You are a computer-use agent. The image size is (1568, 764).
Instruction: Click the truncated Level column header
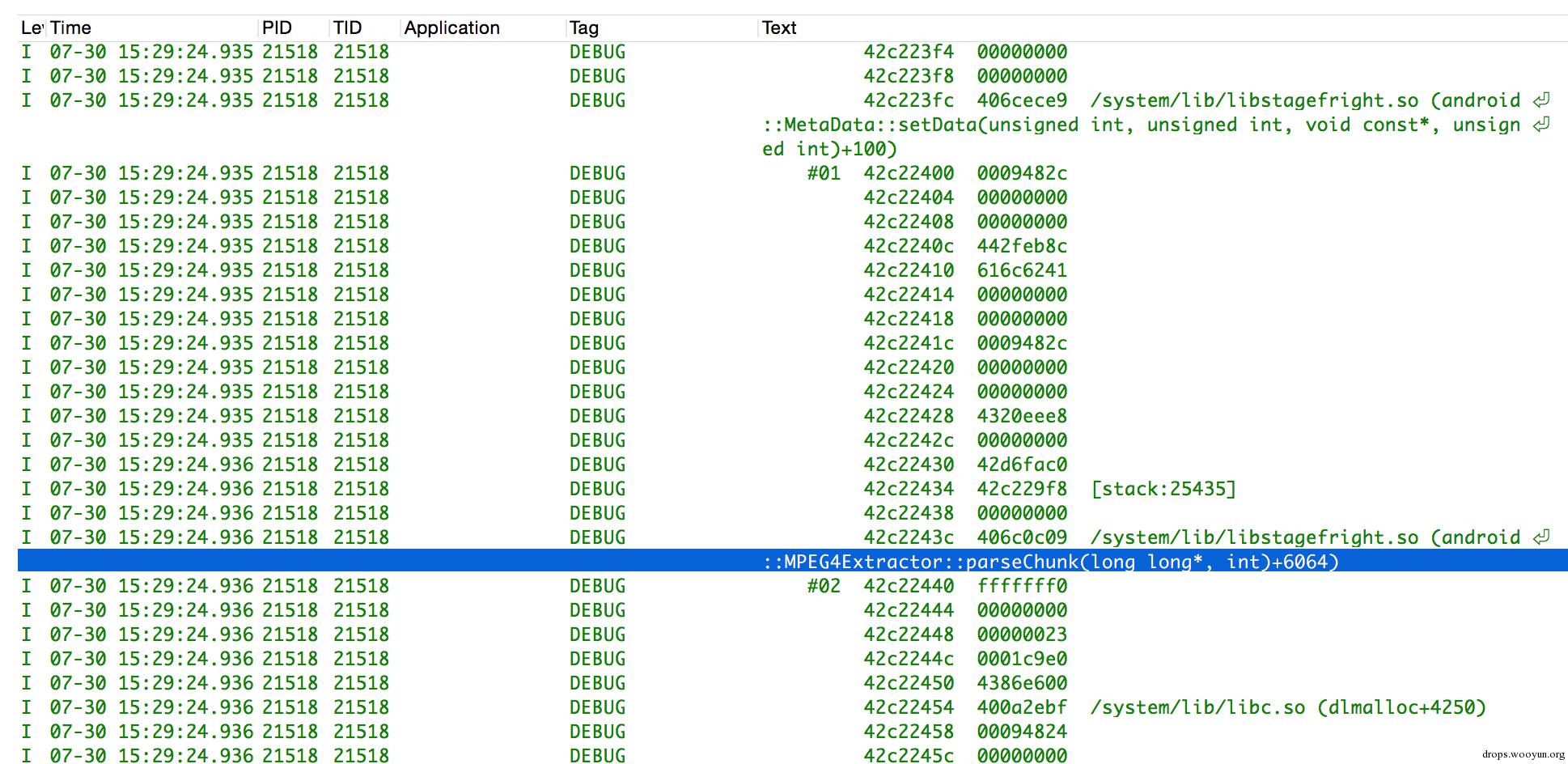click(x=31, y=28)
